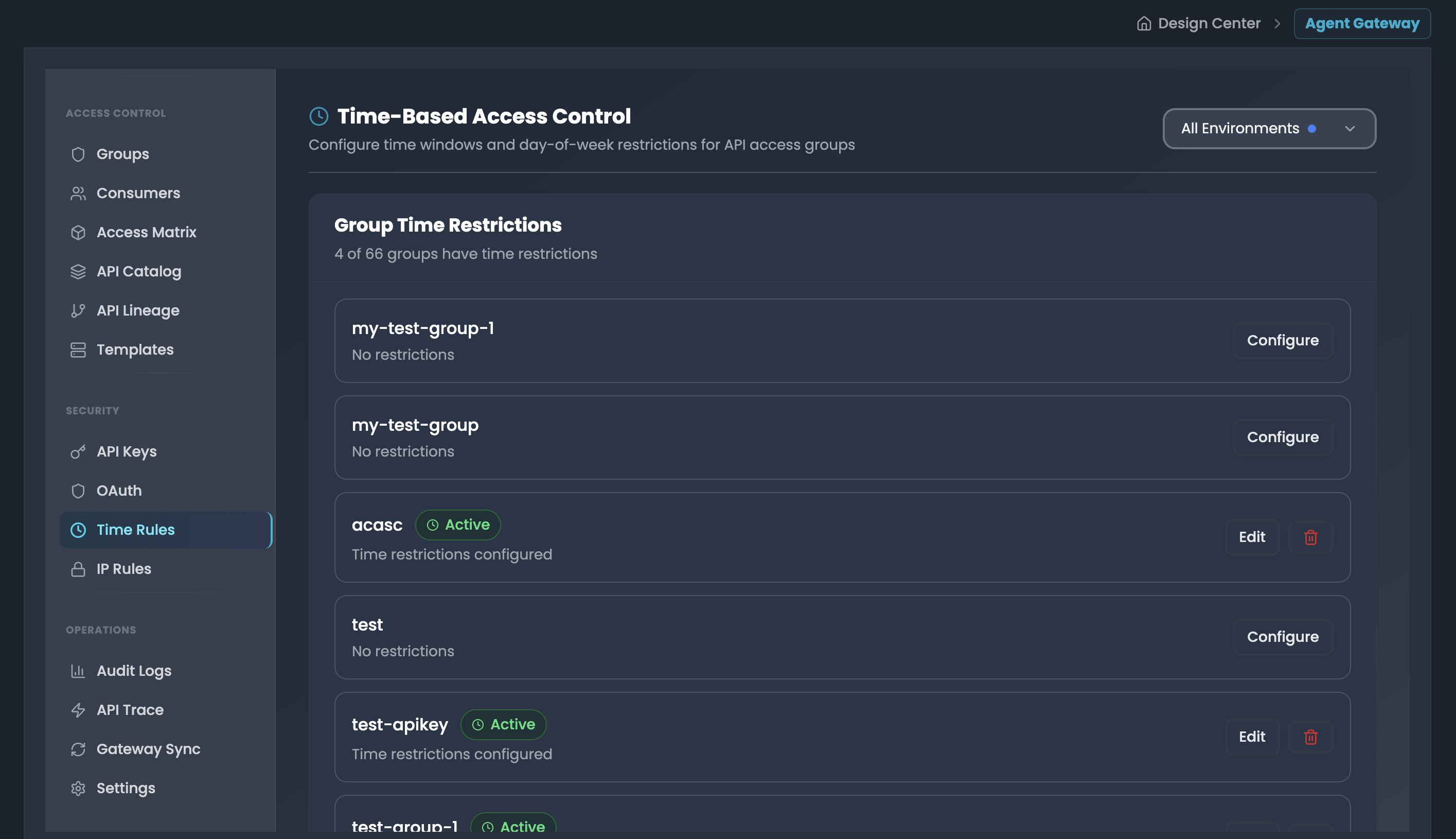Viewport: 1456px width, 839px height.
Task: Click the API Trace lightning icon
Action: pyautogui.click(x=78, y=710)
